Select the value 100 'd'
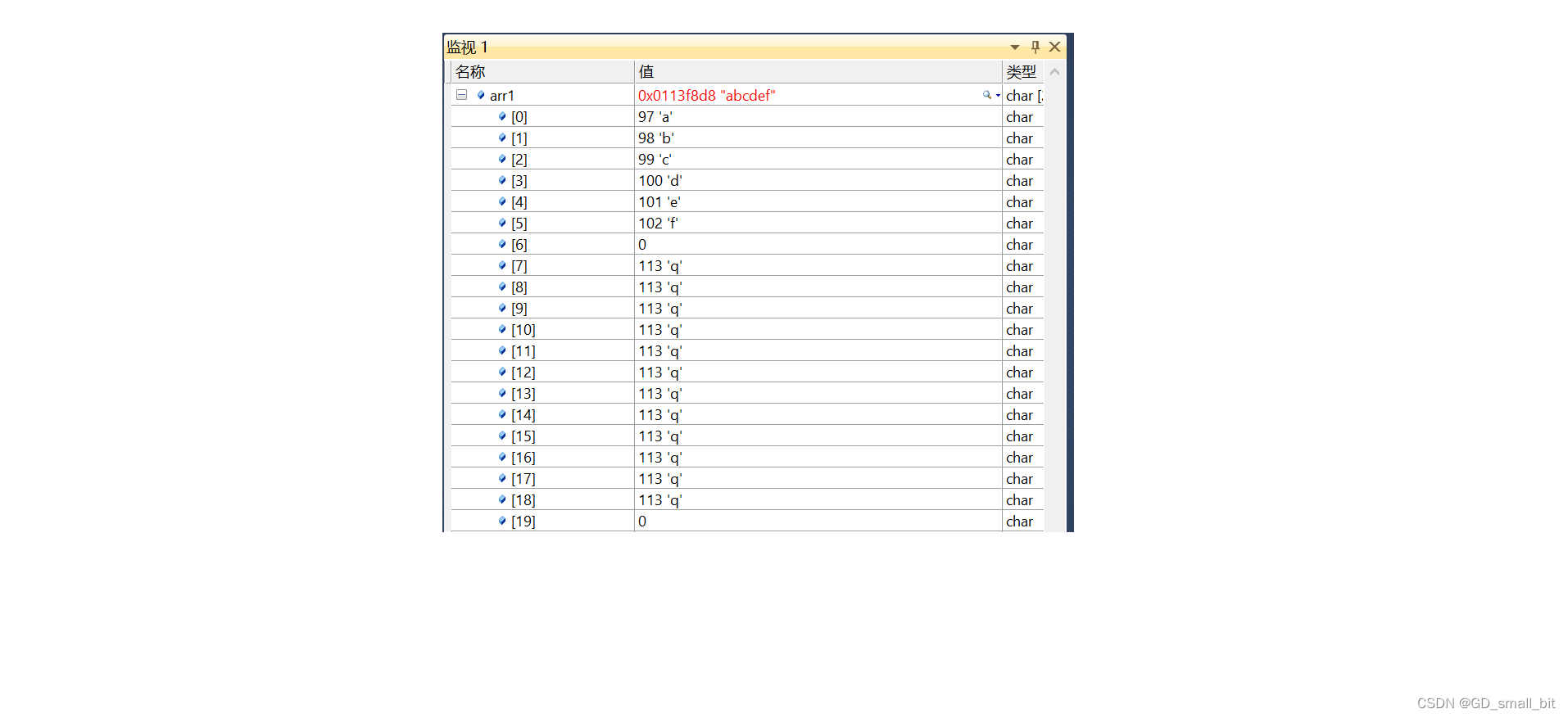1568x718 pixels. [660, 181]
